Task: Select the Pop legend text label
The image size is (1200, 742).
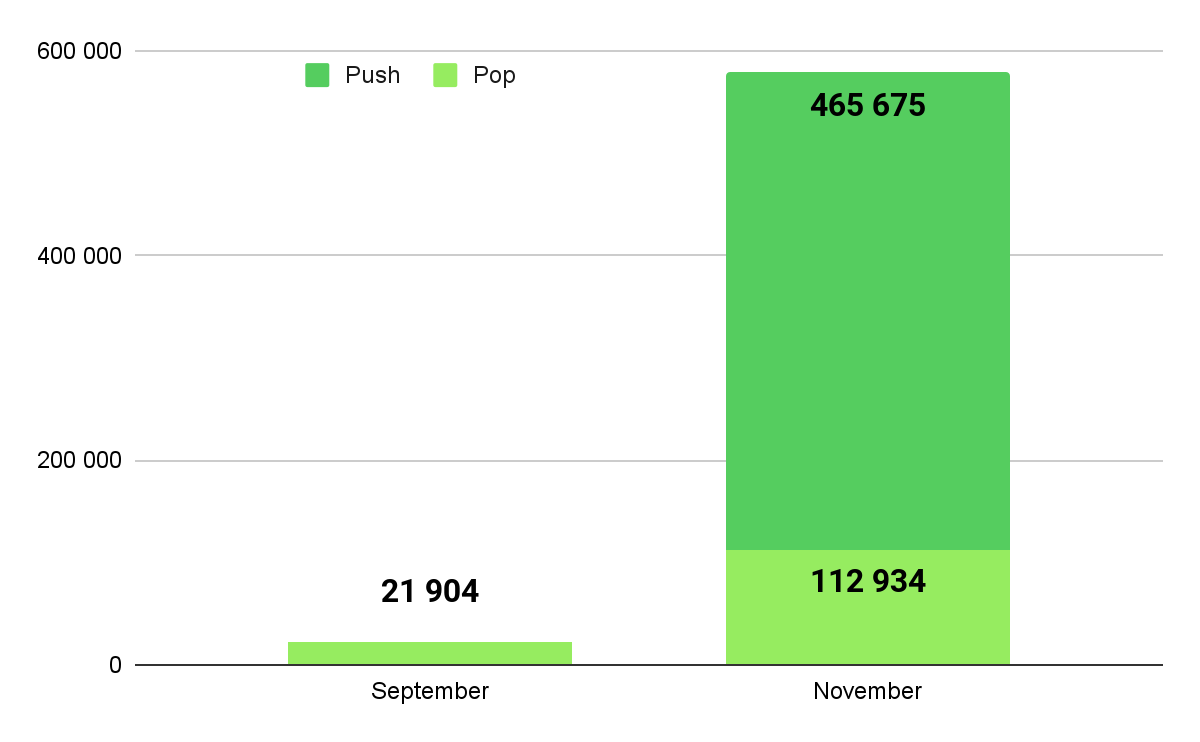Action: click(x=494, y=75)
